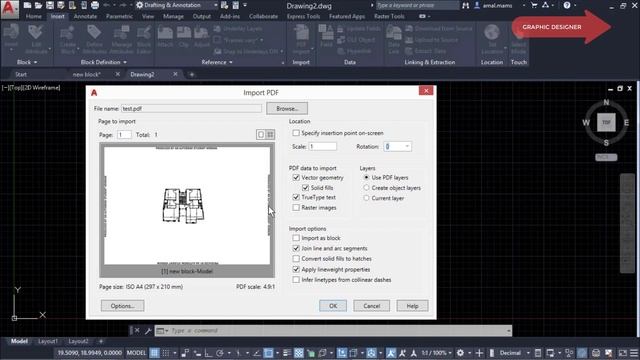Select Use PDF layers radio button

click(x=366, y=178)
